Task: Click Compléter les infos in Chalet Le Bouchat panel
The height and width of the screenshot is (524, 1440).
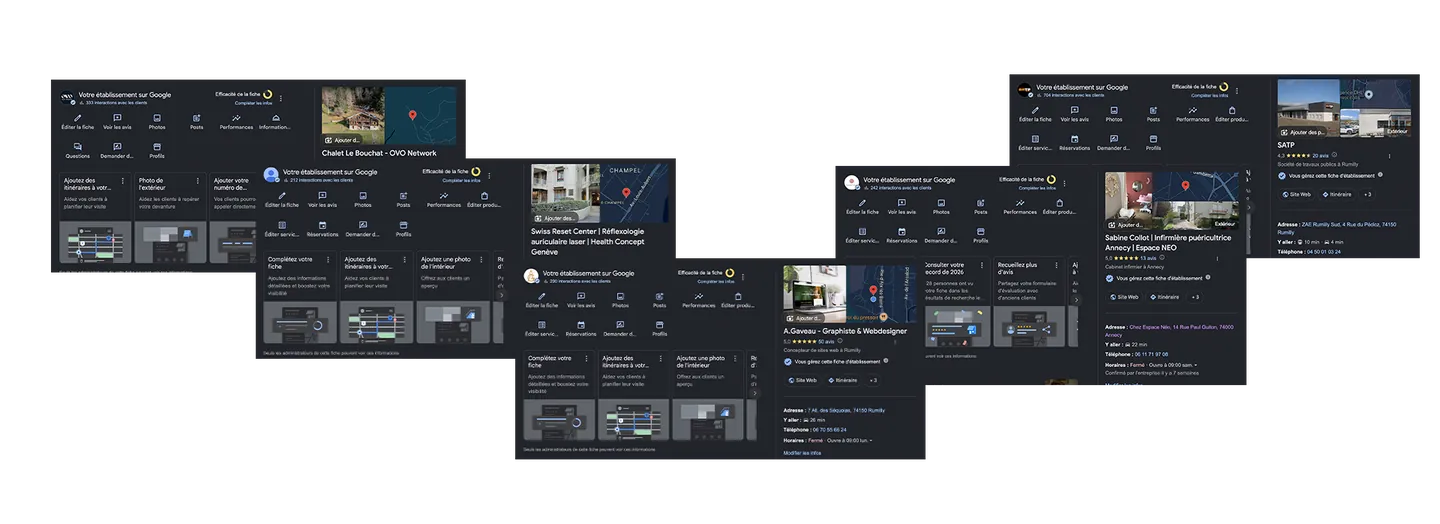Action: point(253,103)
